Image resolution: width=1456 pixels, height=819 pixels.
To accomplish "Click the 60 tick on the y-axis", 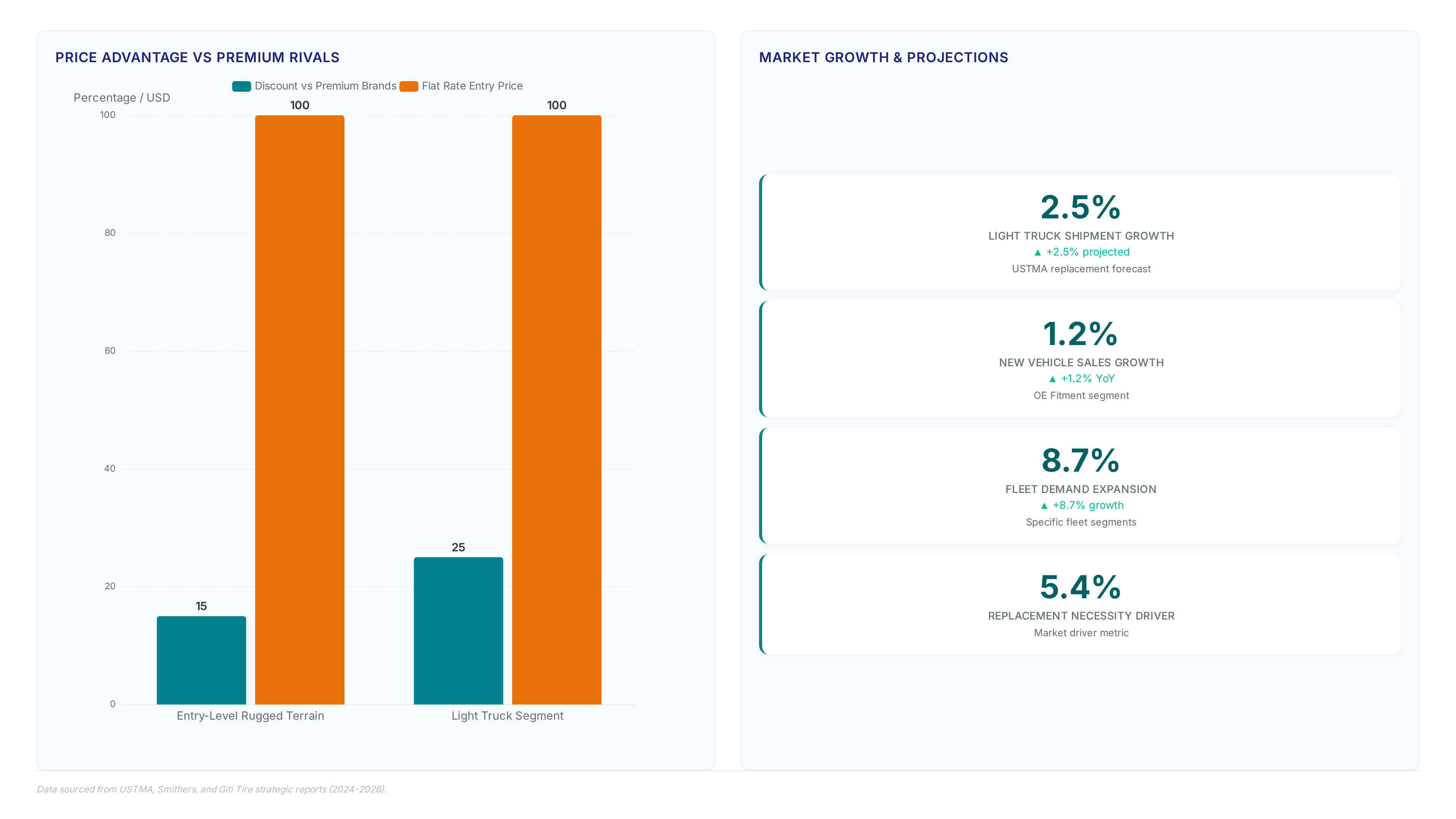I will point(110,350).
